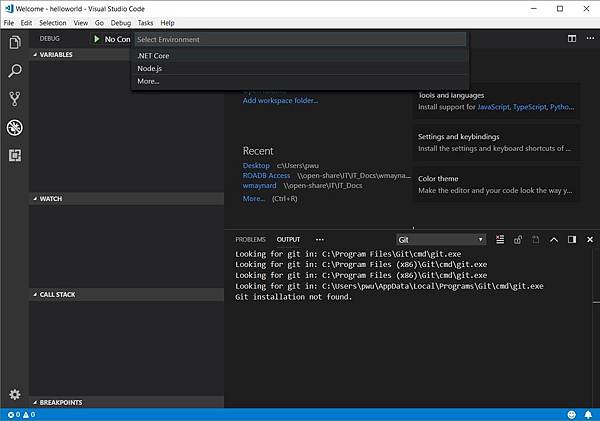
Task: Open the output log file icon
Action: click(x=536, y=240)
